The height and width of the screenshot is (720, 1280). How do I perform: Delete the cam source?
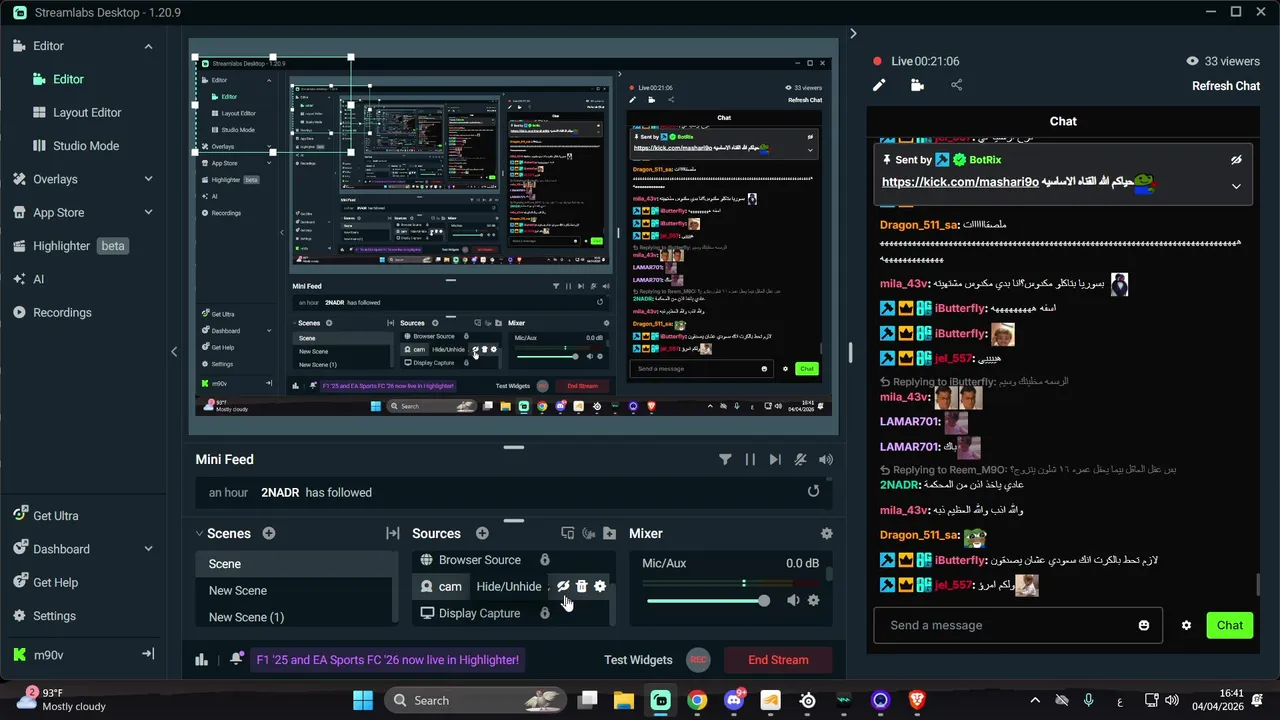(x=582, y=586)
